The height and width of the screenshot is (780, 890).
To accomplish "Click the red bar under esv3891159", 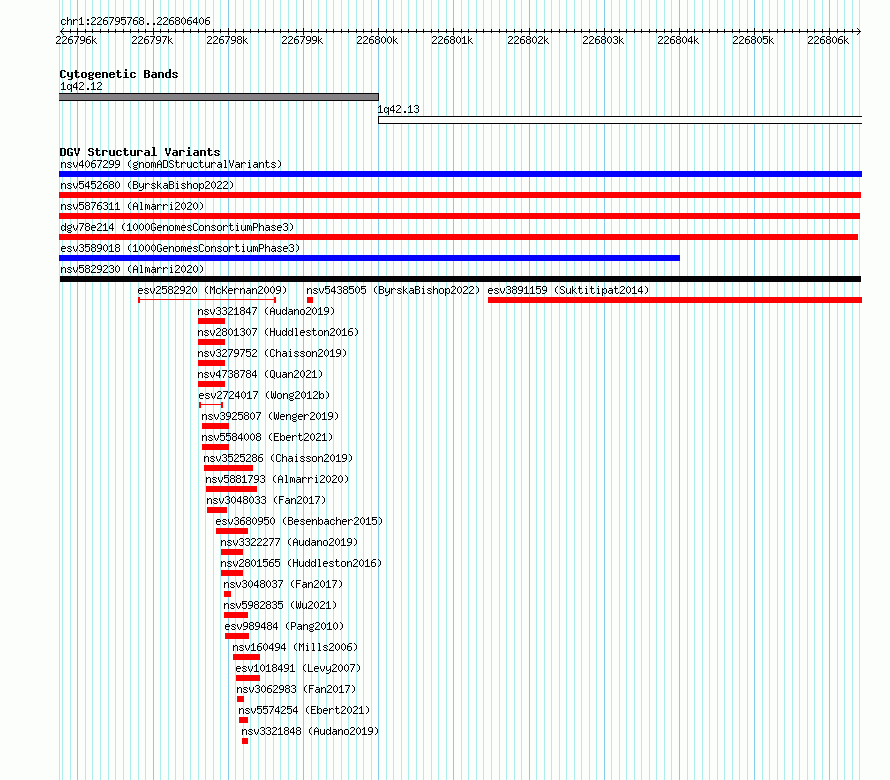I will point(675,300).
